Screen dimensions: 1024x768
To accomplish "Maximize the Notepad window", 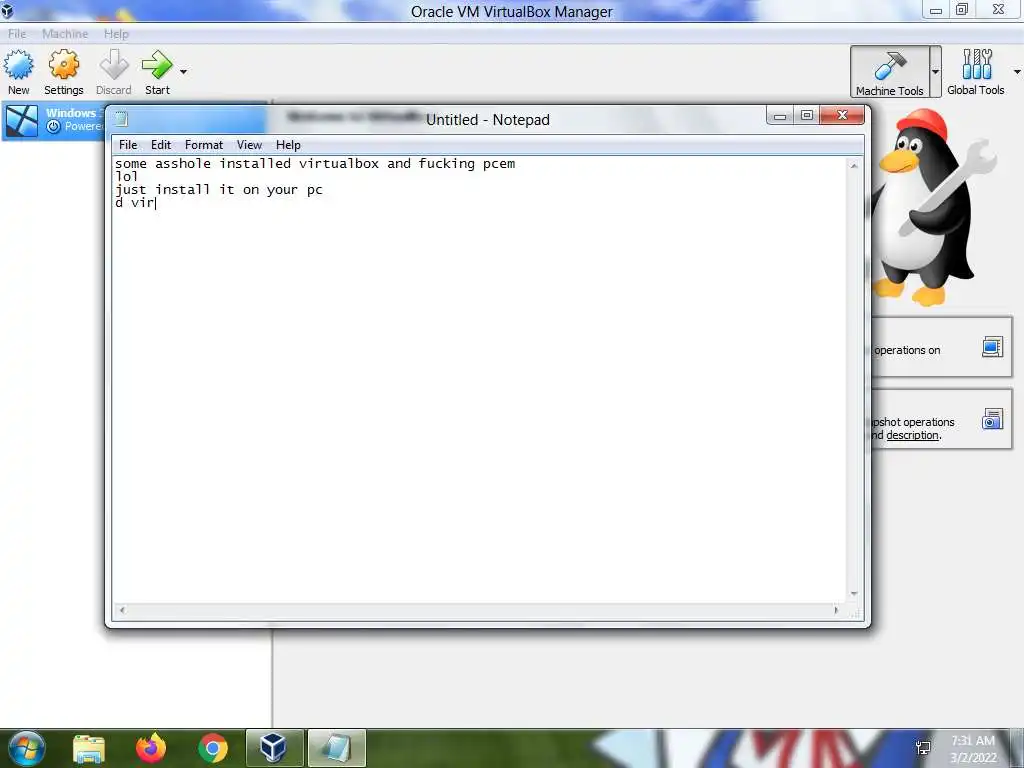I will coord(807,116).
